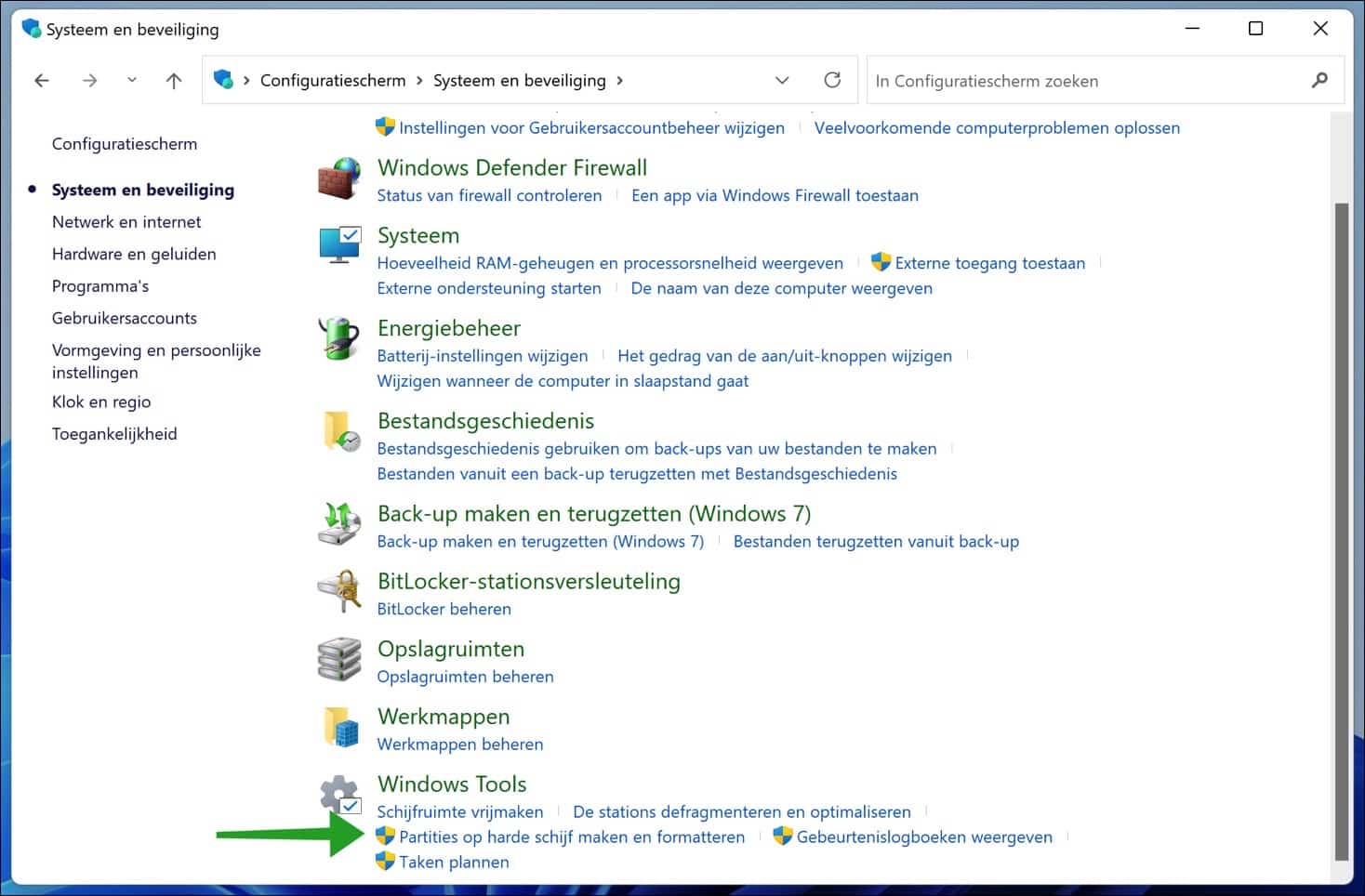Click Schijfruimte vrijmaken link
Viewport: 1365px width, 896px height.
pos(459,812)
